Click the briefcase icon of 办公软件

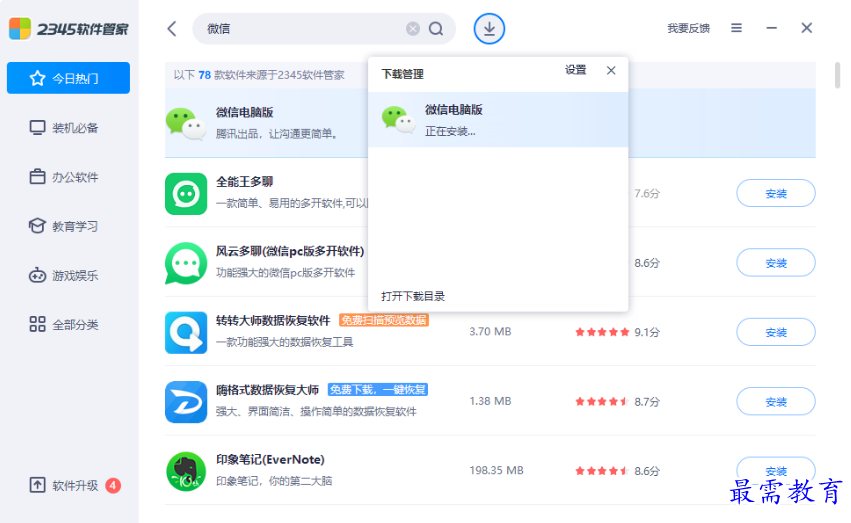tap(37, 177)
